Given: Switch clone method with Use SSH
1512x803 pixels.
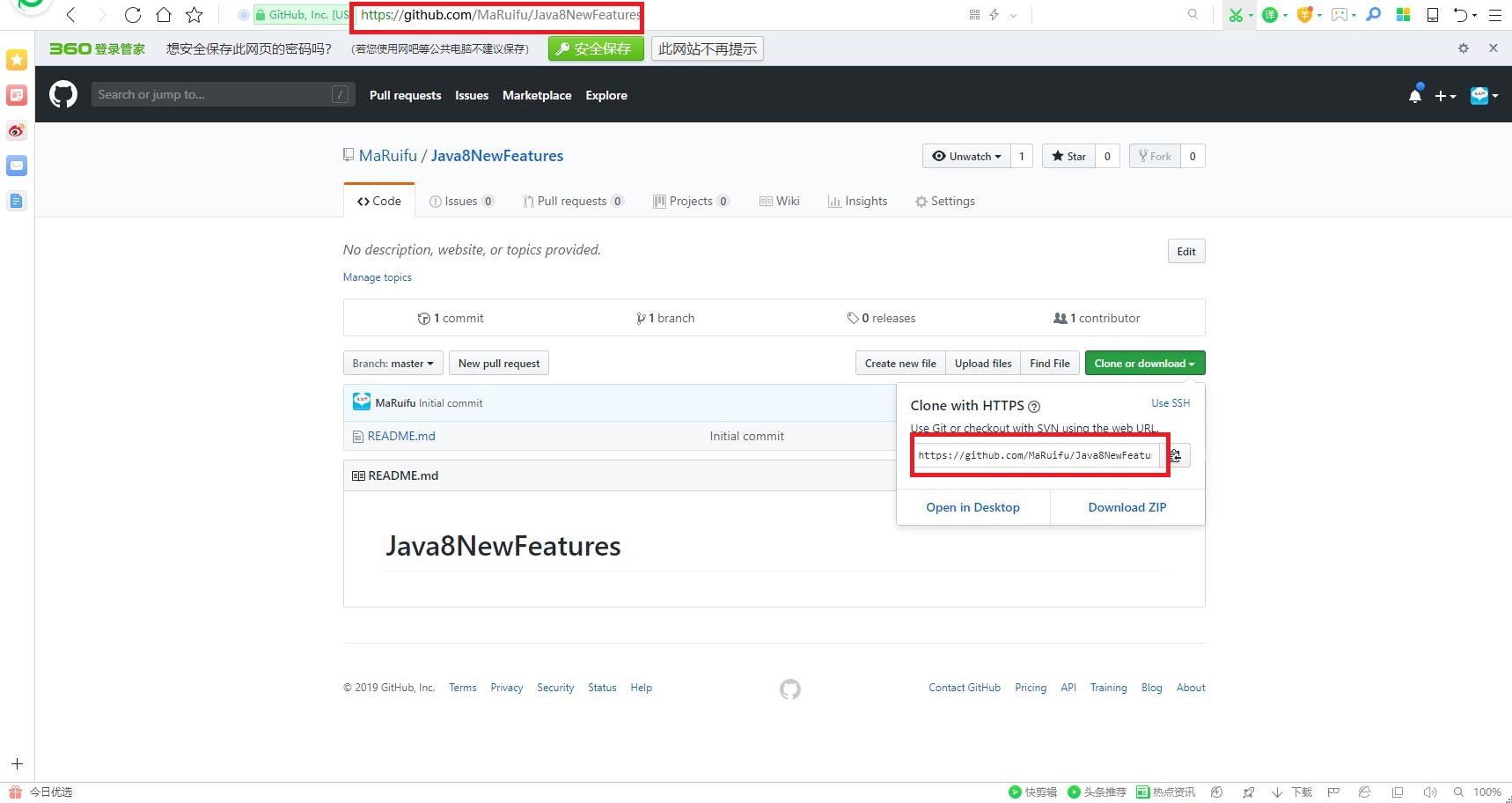Looking at the screenshot, I should tap(1171, 402).
